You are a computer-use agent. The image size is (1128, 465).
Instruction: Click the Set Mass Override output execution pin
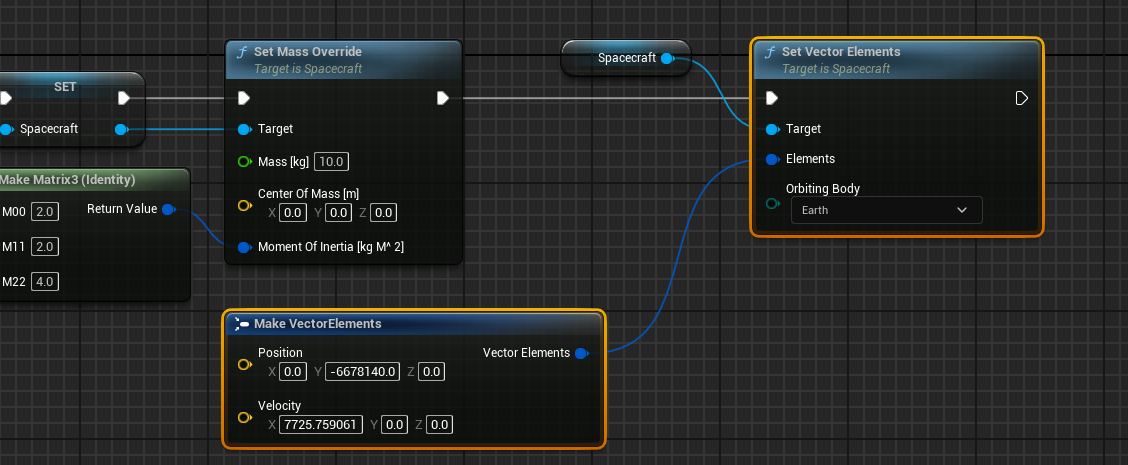click(443, 98)
